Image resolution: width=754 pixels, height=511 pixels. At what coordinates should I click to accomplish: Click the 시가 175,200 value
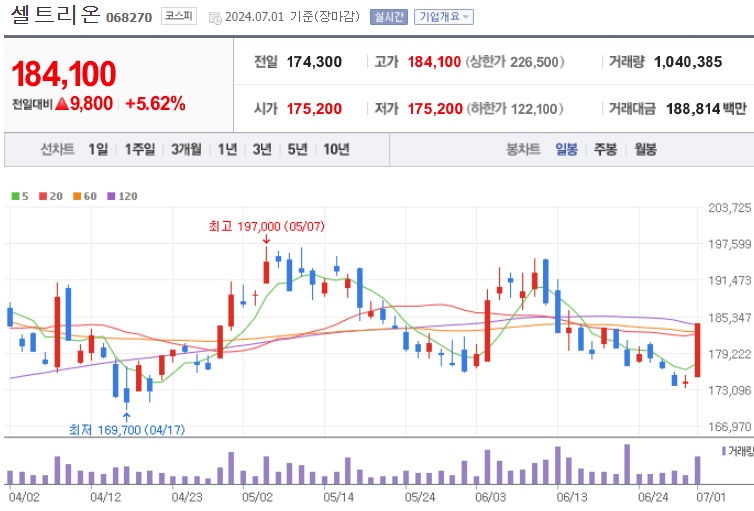314,109
